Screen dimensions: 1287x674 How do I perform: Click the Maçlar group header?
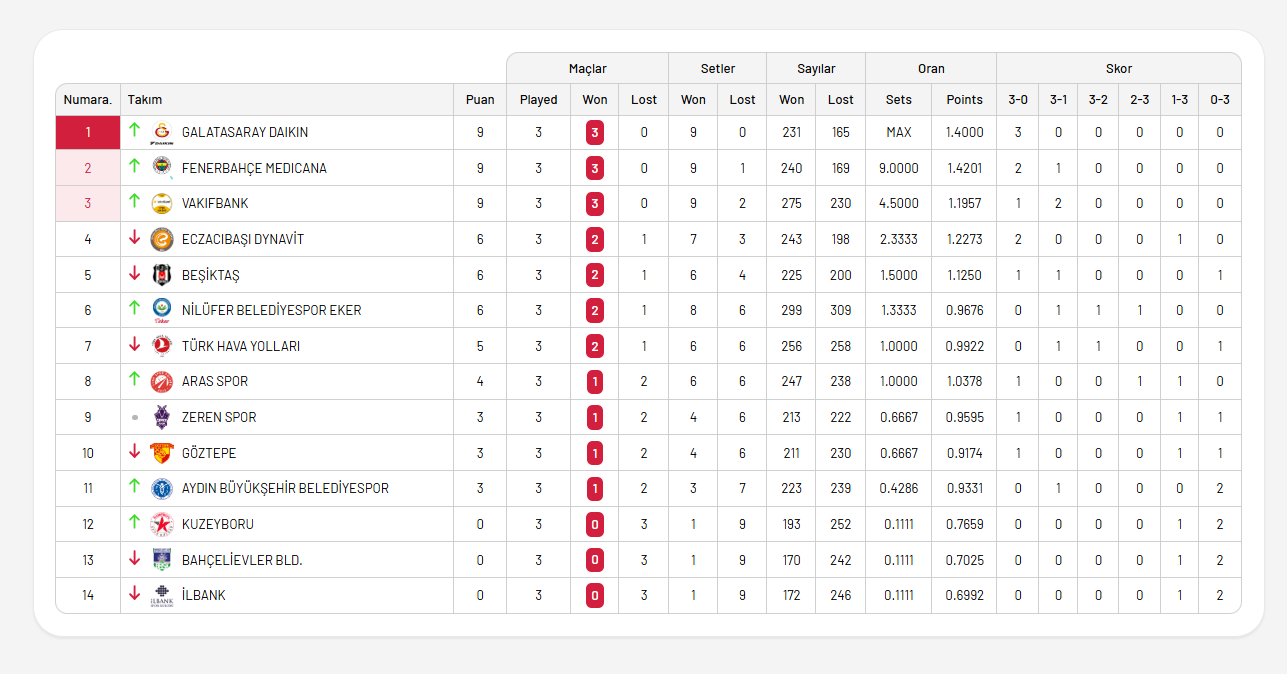(x=587, y=69)
